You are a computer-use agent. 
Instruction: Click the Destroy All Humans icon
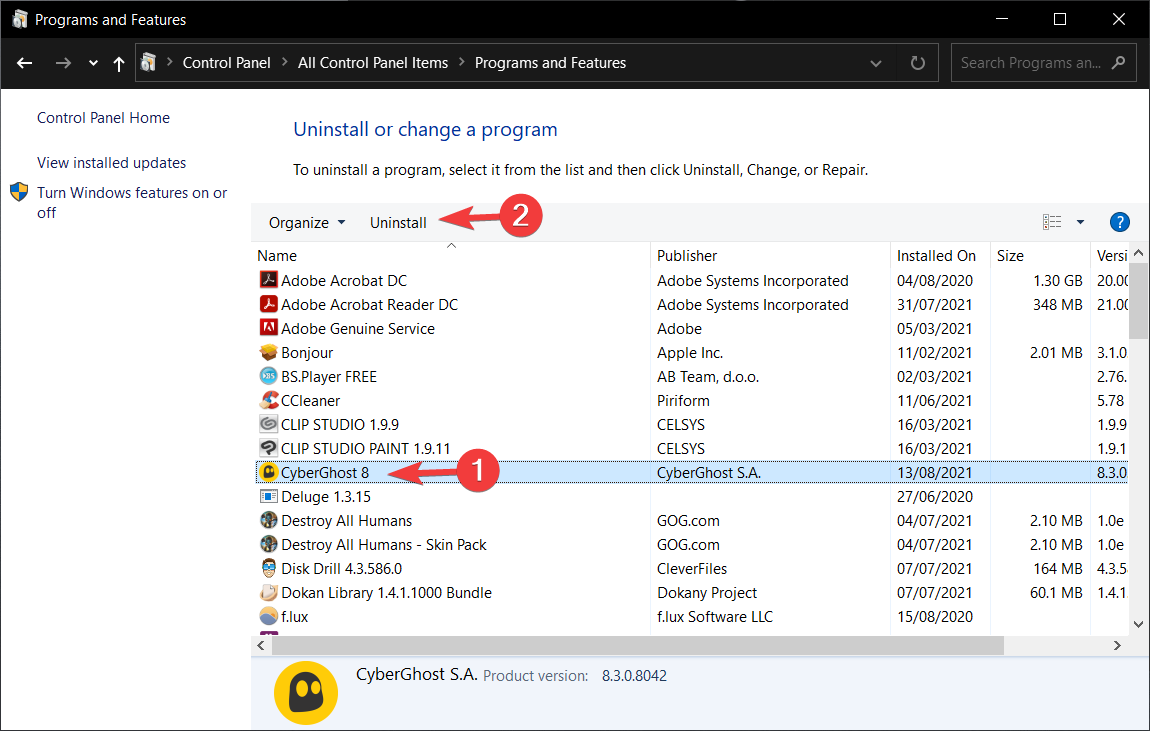(x=268, y=520)
